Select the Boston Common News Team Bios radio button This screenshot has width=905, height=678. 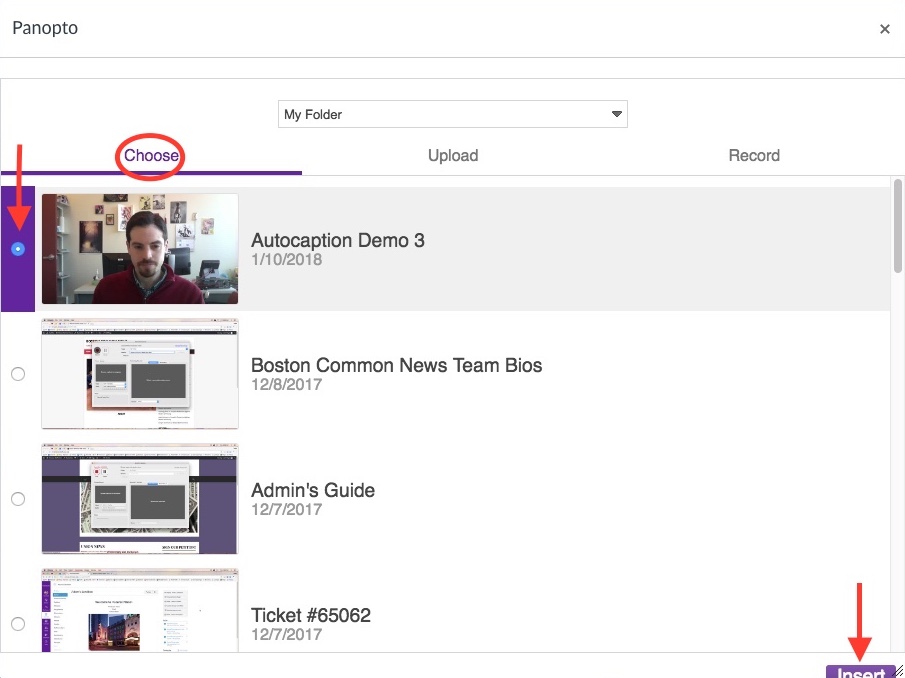click(18, 374)
